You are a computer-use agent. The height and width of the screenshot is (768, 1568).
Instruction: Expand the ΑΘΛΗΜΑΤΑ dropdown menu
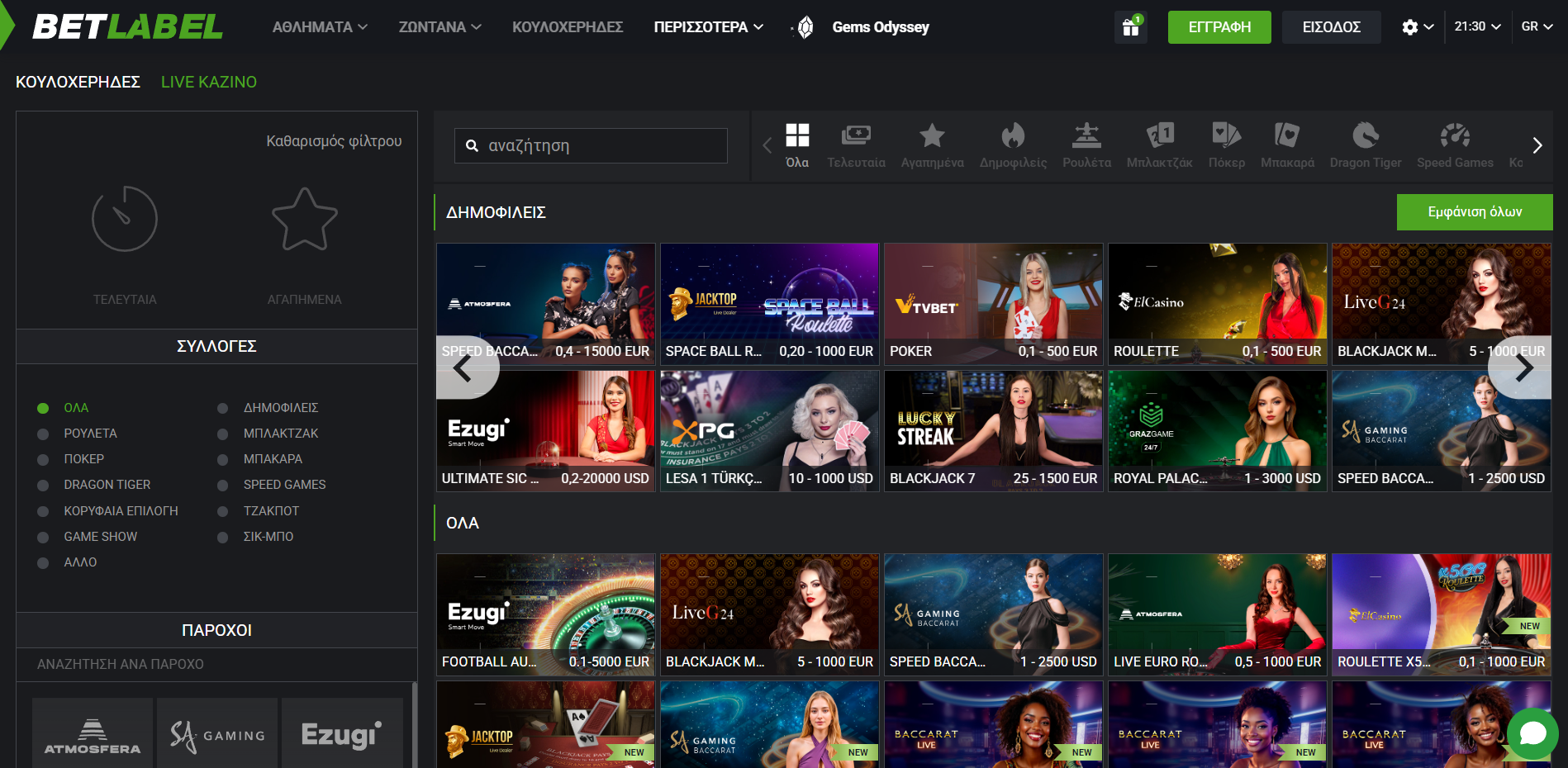[320, 27]
